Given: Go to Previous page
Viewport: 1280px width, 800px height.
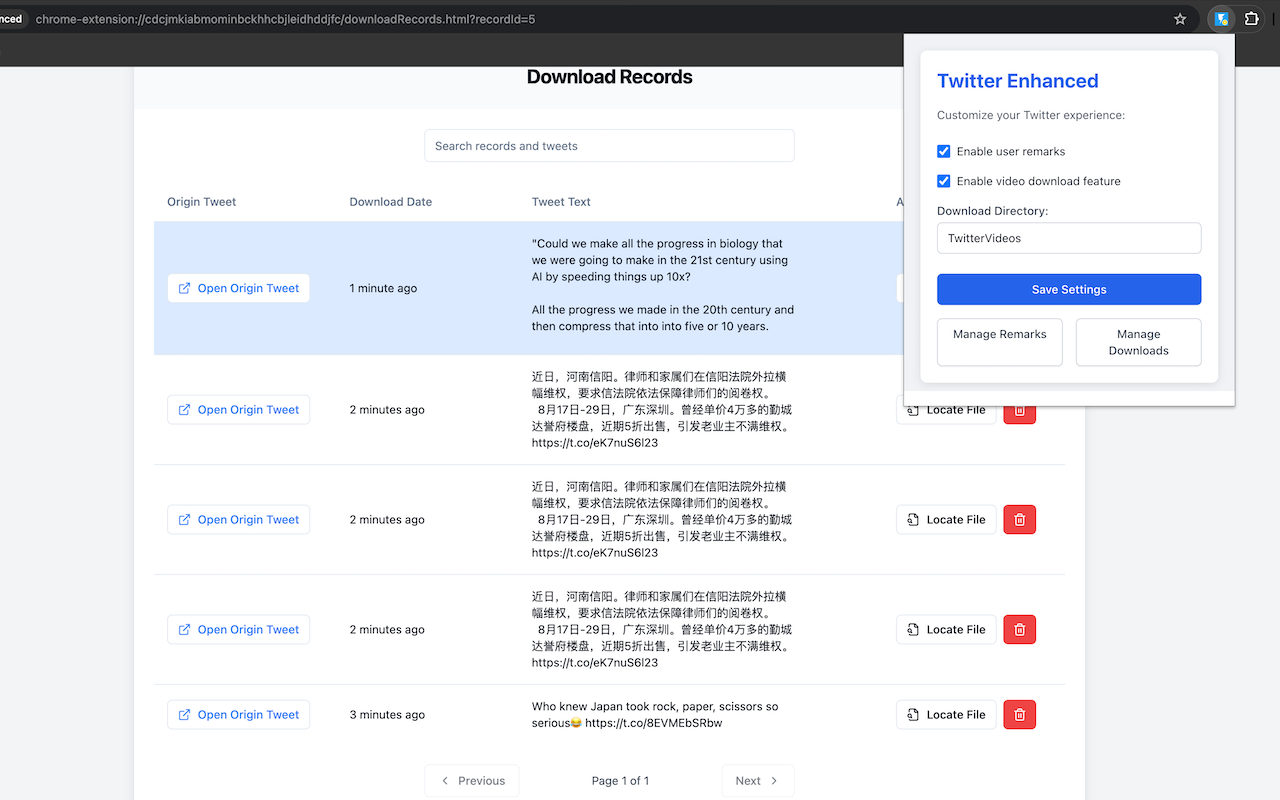Looking at the screenshot, I should [x=472, y=781].
